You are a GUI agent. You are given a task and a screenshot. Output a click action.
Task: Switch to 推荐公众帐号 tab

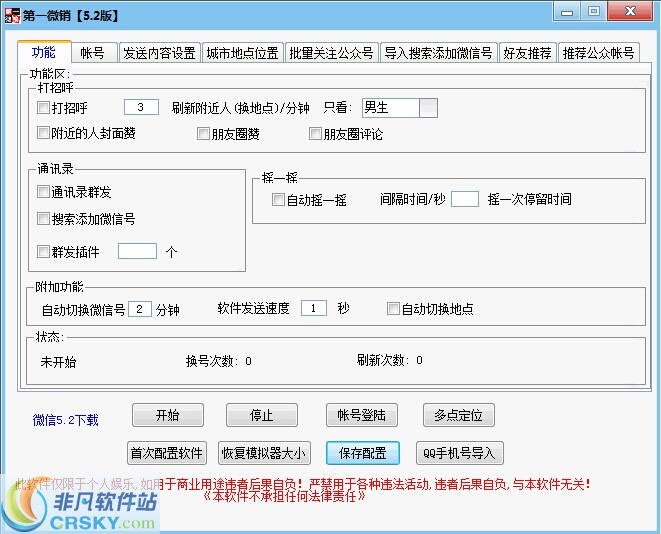coord(599,53)
